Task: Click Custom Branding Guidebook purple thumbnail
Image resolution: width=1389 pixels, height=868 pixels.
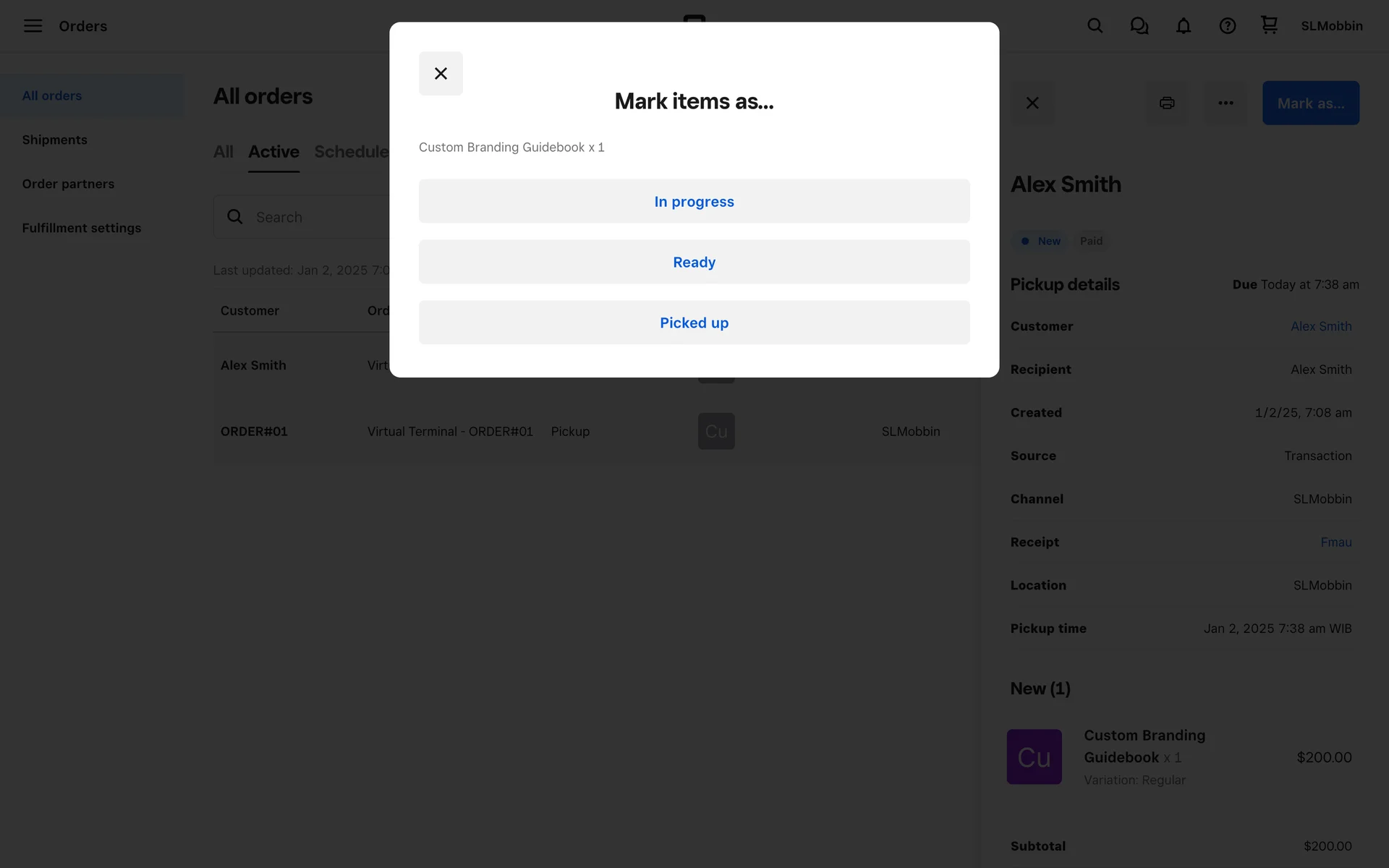Action: point(1034,757)
